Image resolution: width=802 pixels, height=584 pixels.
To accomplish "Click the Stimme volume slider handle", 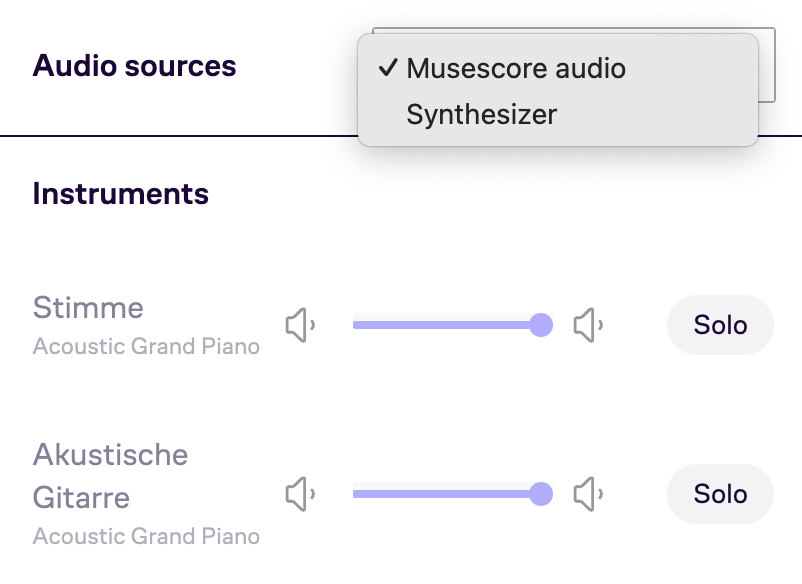I will click(x=541, y=325).
